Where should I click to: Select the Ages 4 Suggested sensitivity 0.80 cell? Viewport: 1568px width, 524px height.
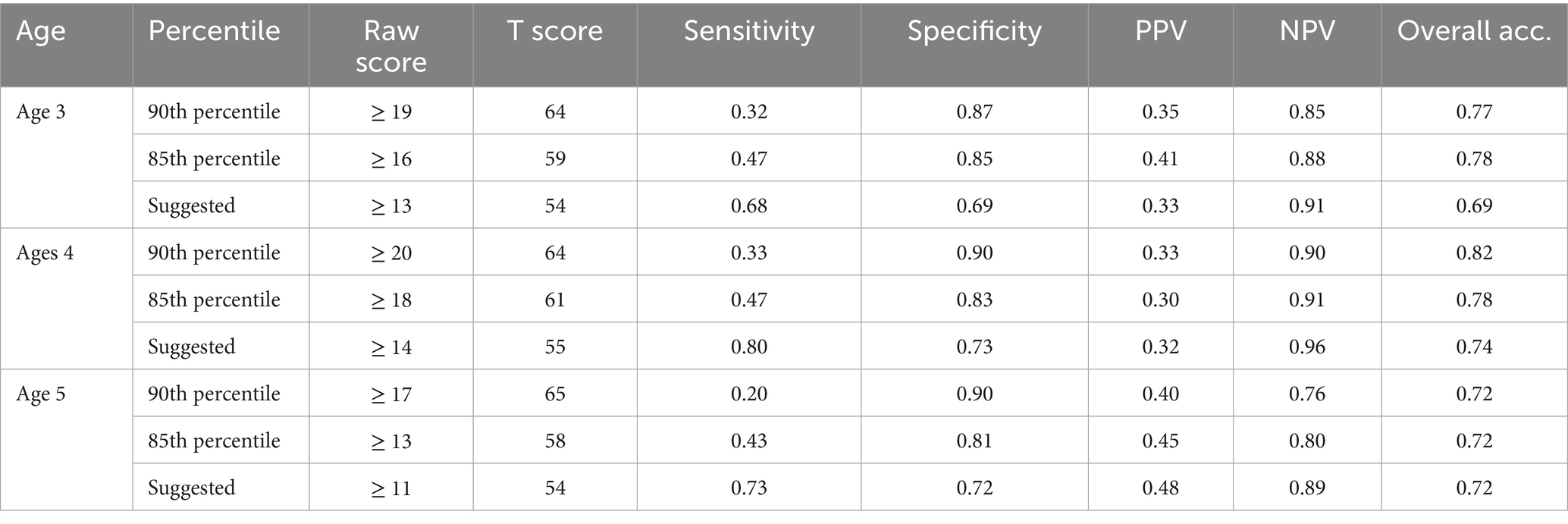pyautogui.click(x=748, y=347)
